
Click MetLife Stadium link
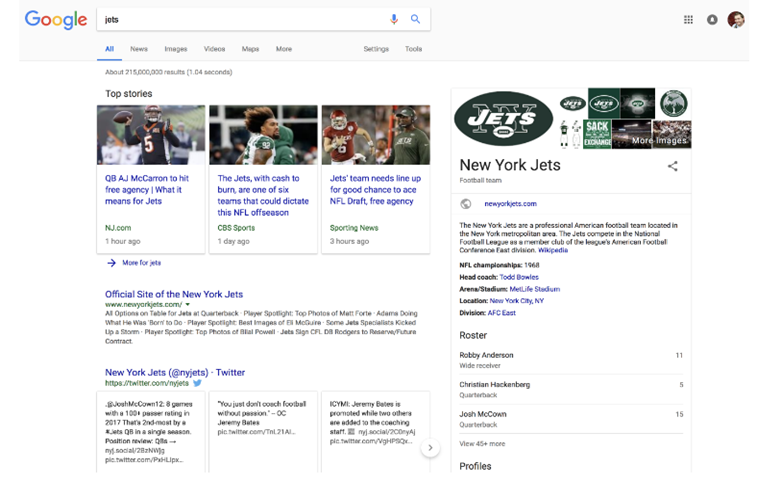point(535,289)
